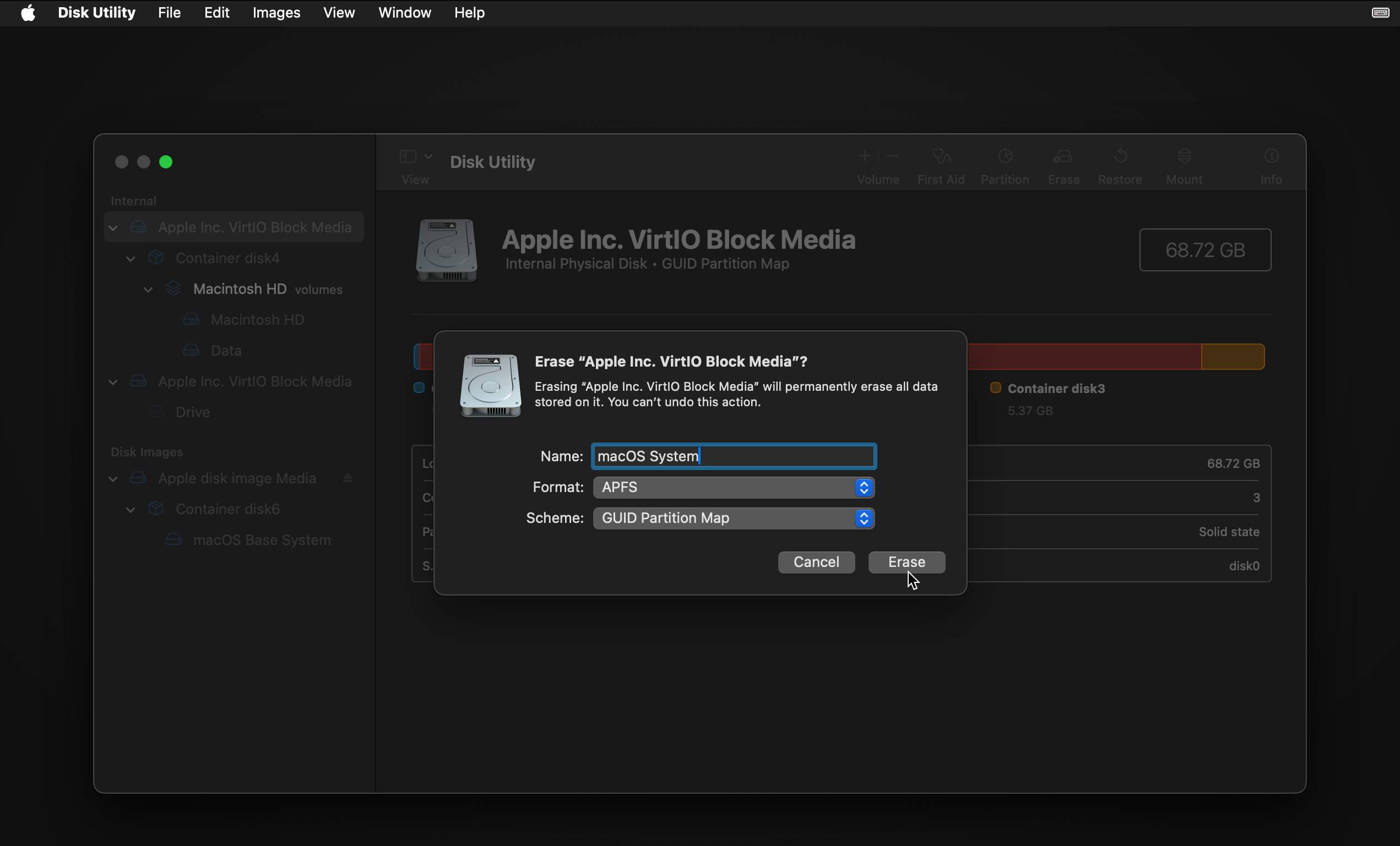Toggle Container disk4 visibility in sidebar
Screen dimensions: 1400x846
coord(131,258)
